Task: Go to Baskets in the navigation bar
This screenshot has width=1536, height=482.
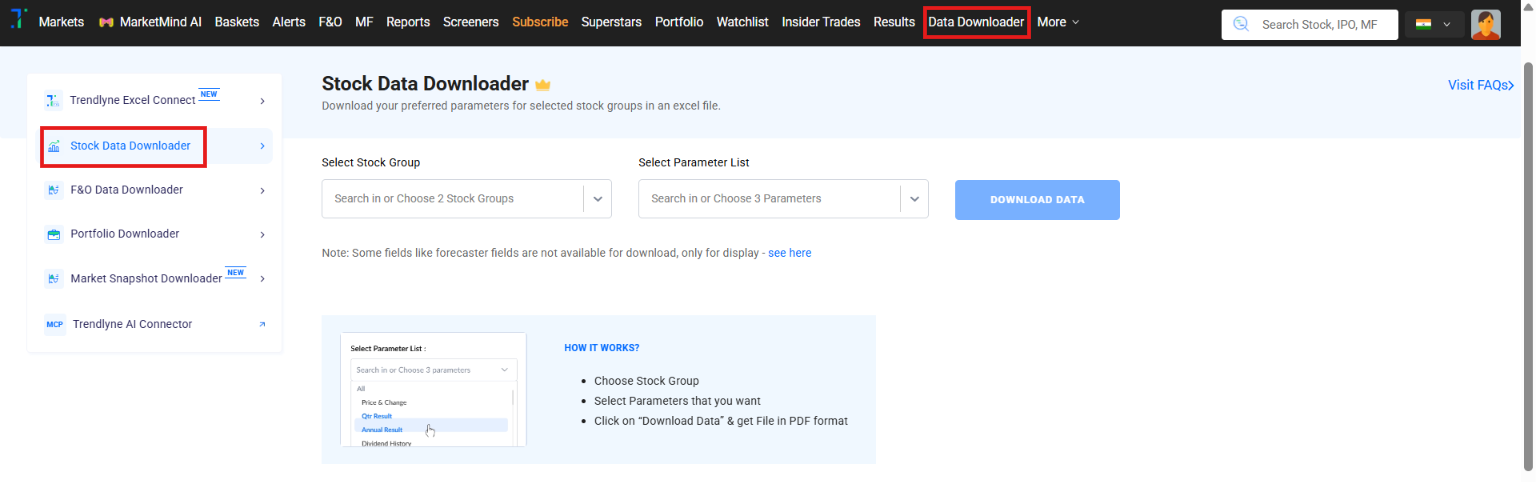Action: pos(237,22)
